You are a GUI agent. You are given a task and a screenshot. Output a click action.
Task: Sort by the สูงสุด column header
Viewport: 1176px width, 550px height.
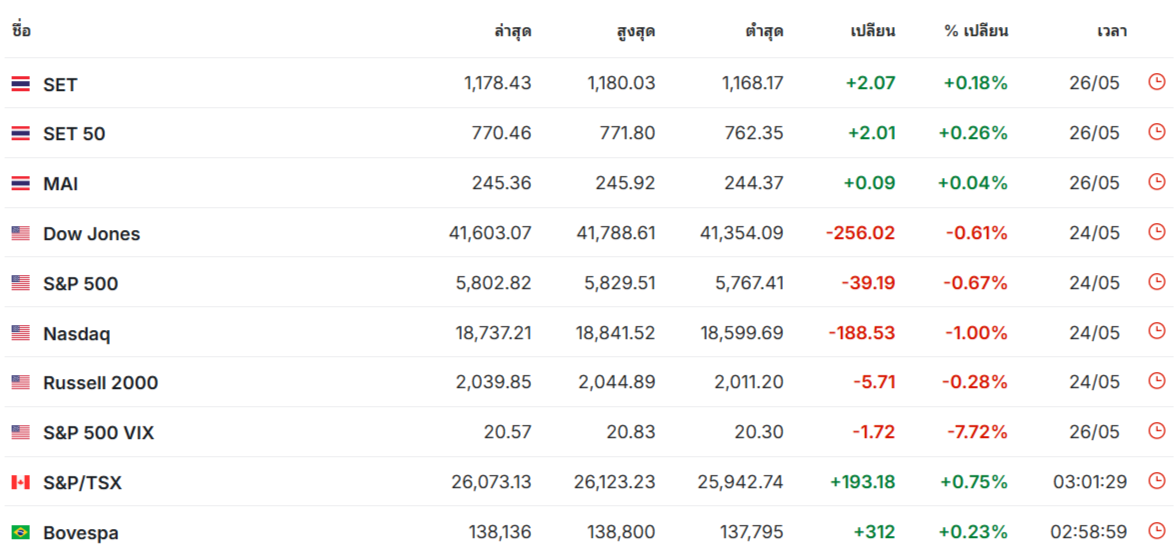pyautogui.click(x=636, y=32)
